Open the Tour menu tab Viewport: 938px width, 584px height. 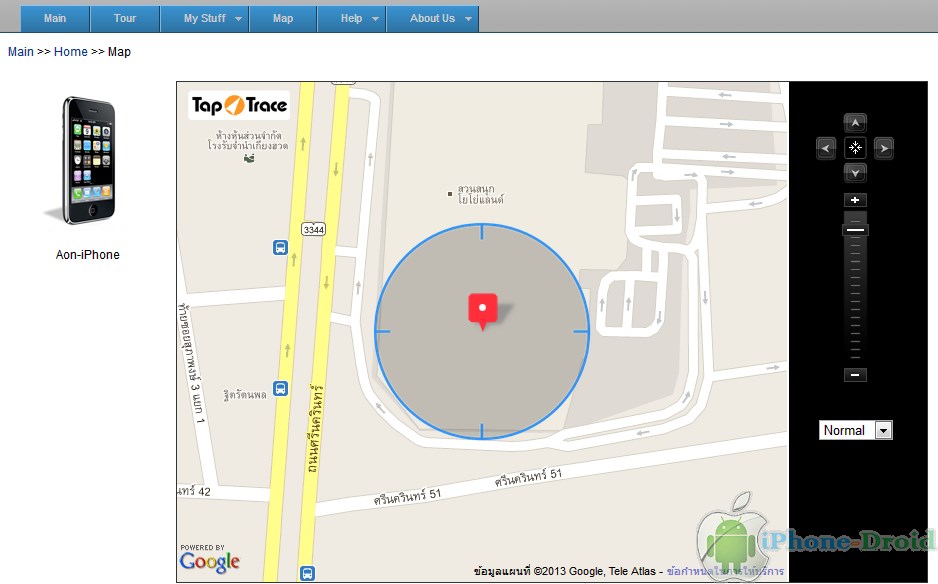[x=125, y=19]
